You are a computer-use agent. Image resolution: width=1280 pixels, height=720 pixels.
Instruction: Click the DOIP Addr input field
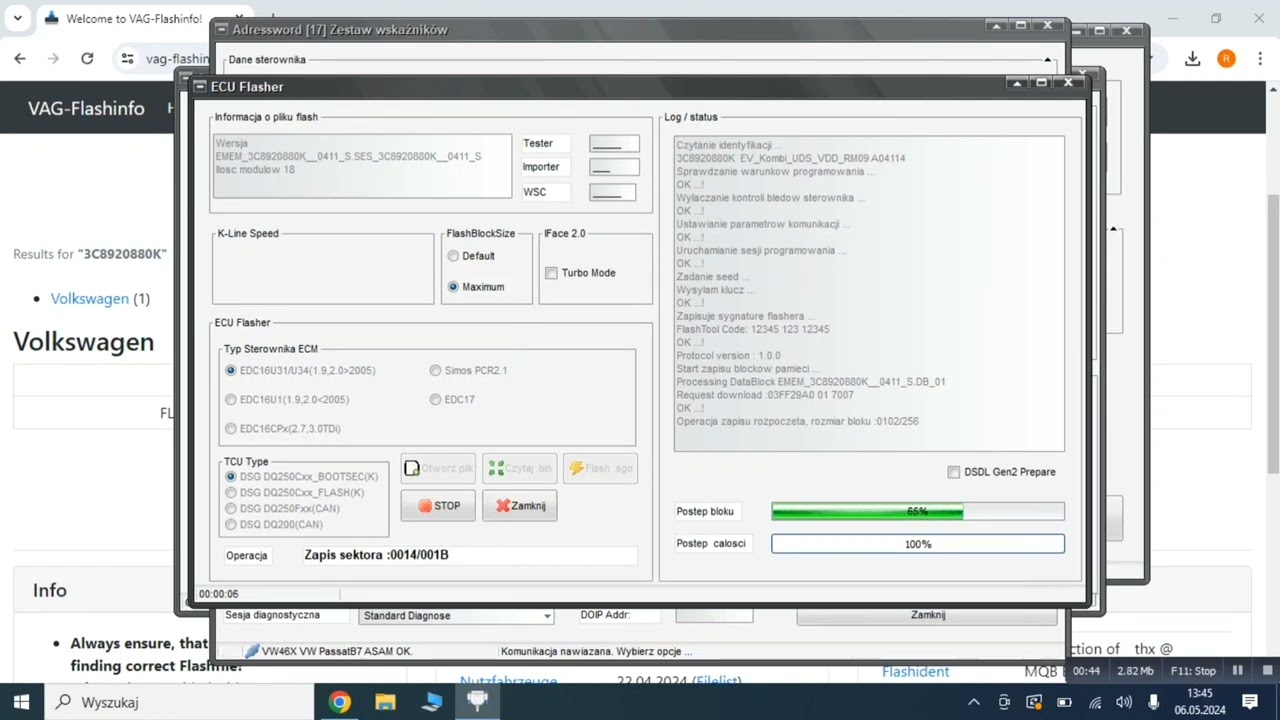714,615
